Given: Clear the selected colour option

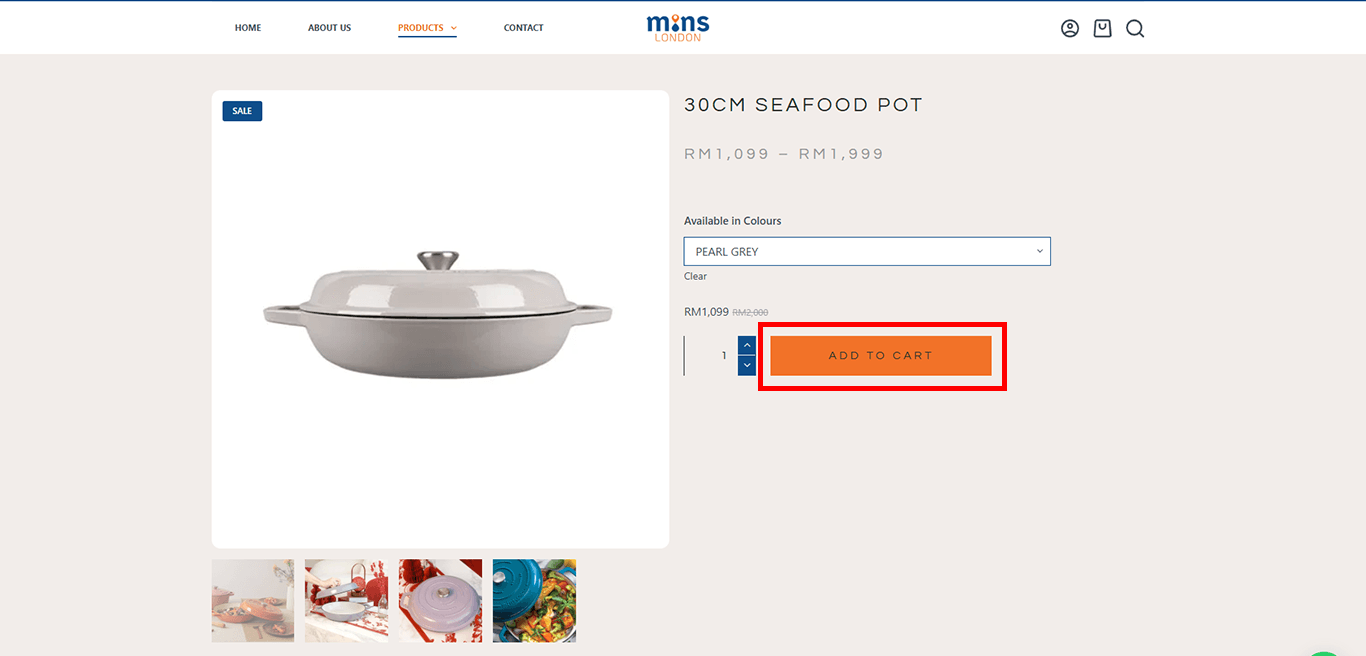Looking at the screenshot, I should click(695, 276).
